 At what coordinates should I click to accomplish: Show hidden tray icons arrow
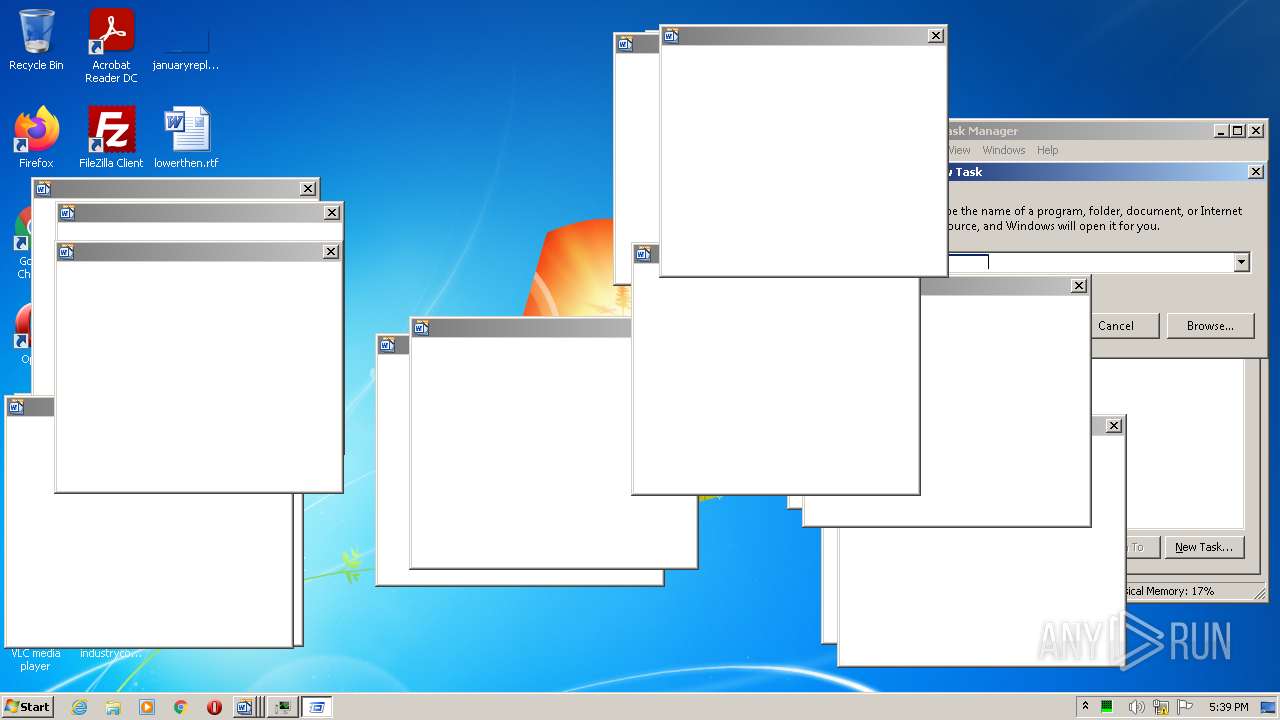click(x=1085, y=707)
